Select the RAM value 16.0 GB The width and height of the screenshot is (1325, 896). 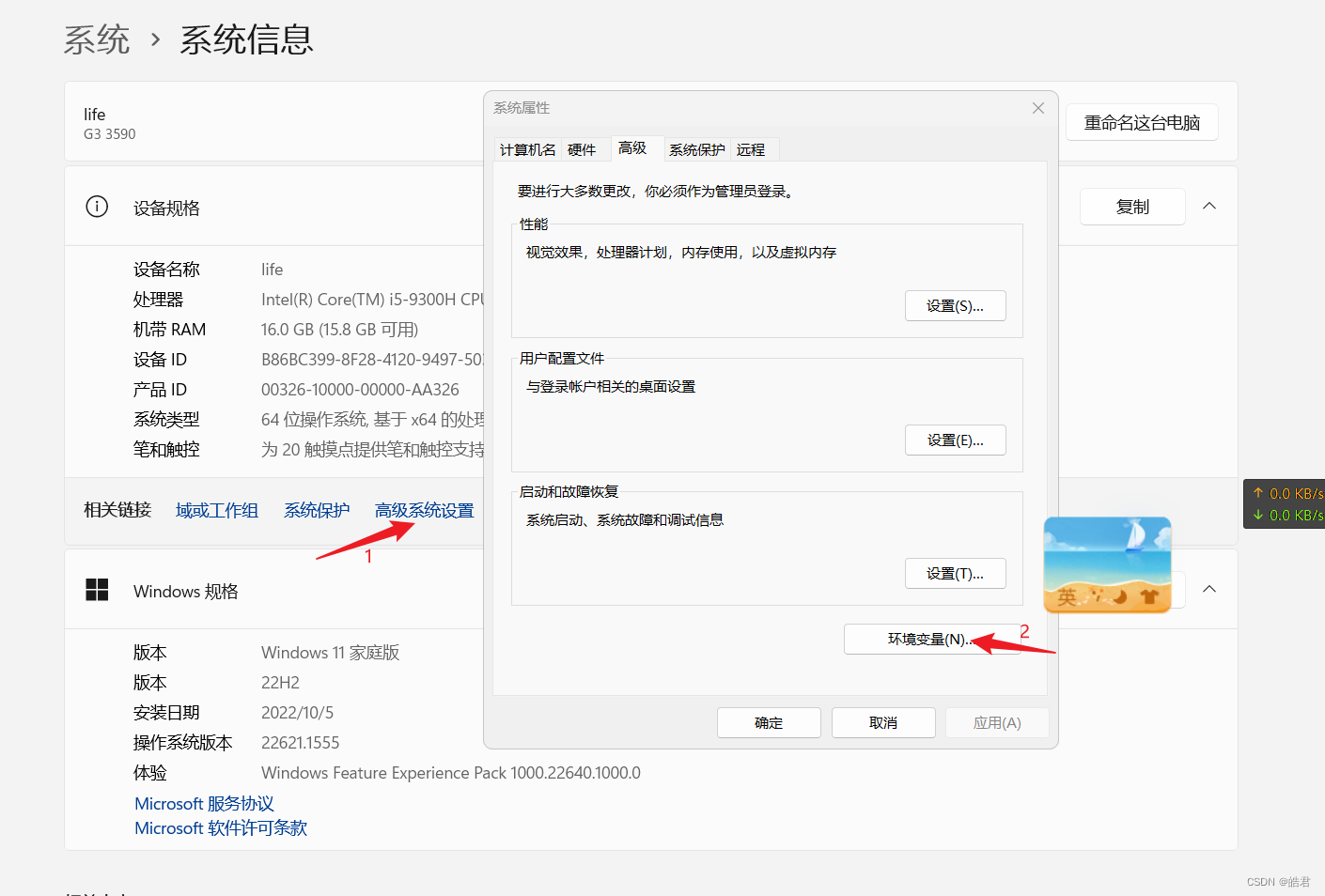click(339, 330)
